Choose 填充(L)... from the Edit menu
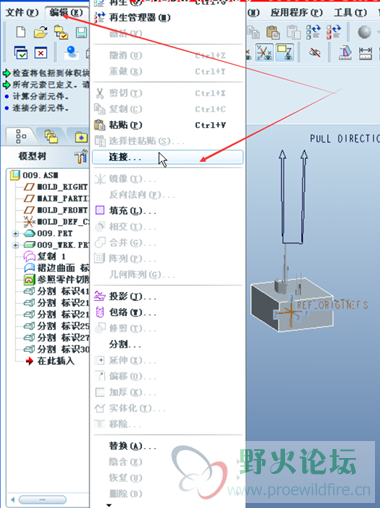The height and width of the screenshot is (508, 380). [168, 210]
